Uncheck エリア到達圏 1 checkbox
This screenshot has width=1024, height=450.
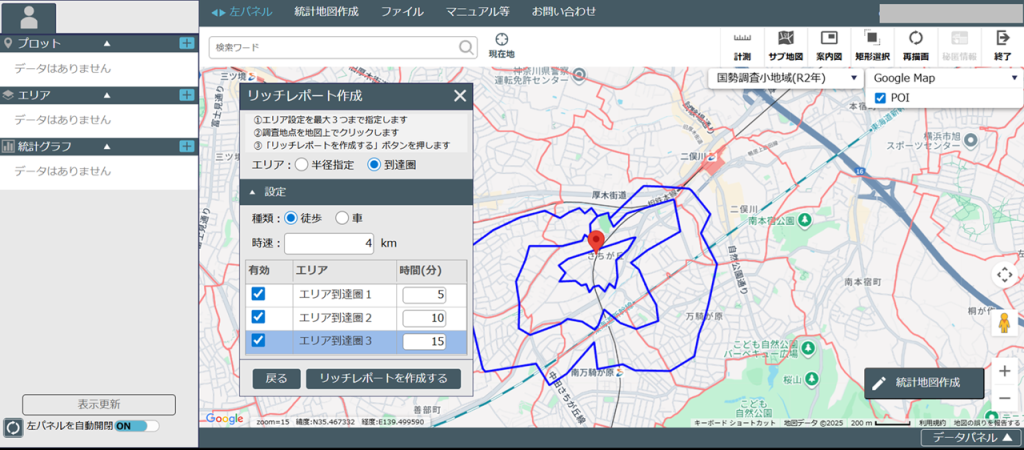[259, 294]
